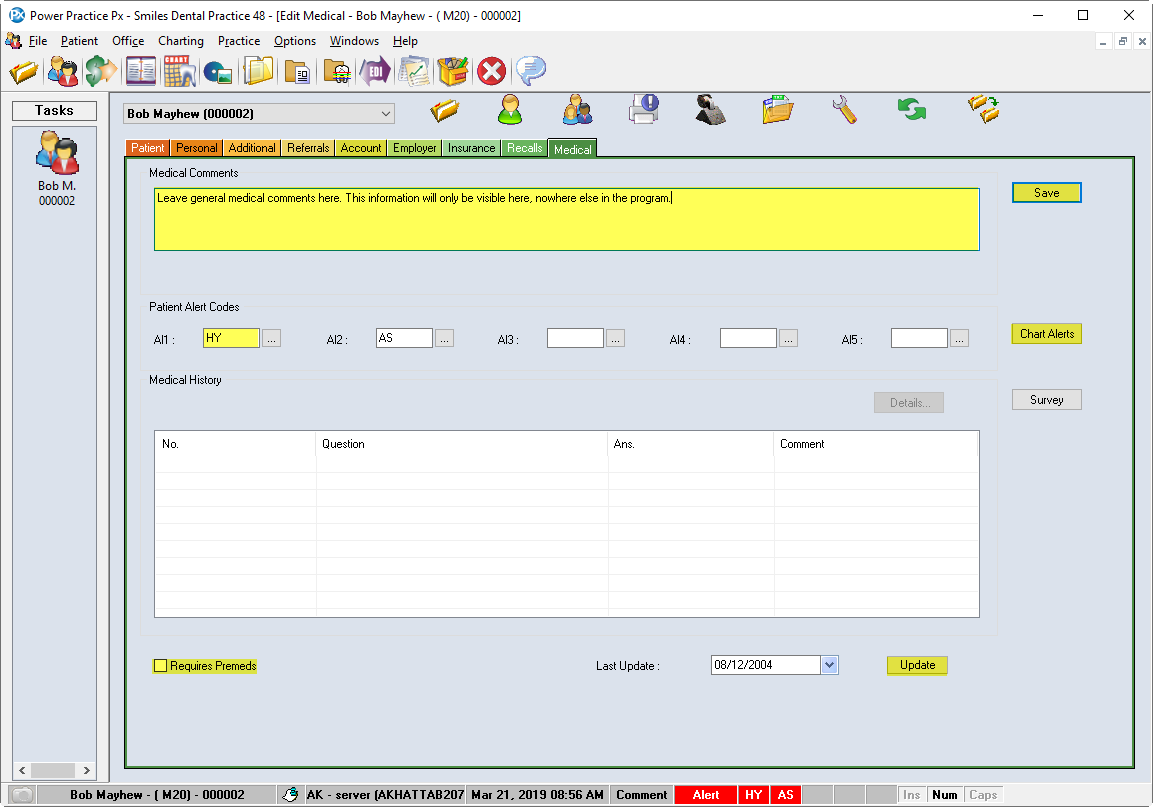Click the green refresh arrows icon

[x=911, y=109]
